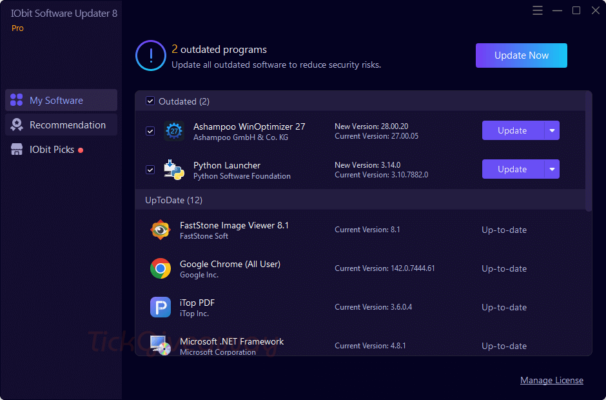Click the Microsoft .NET Framework icon
This screenshot has height=400, width=606.
coord(160,344)
